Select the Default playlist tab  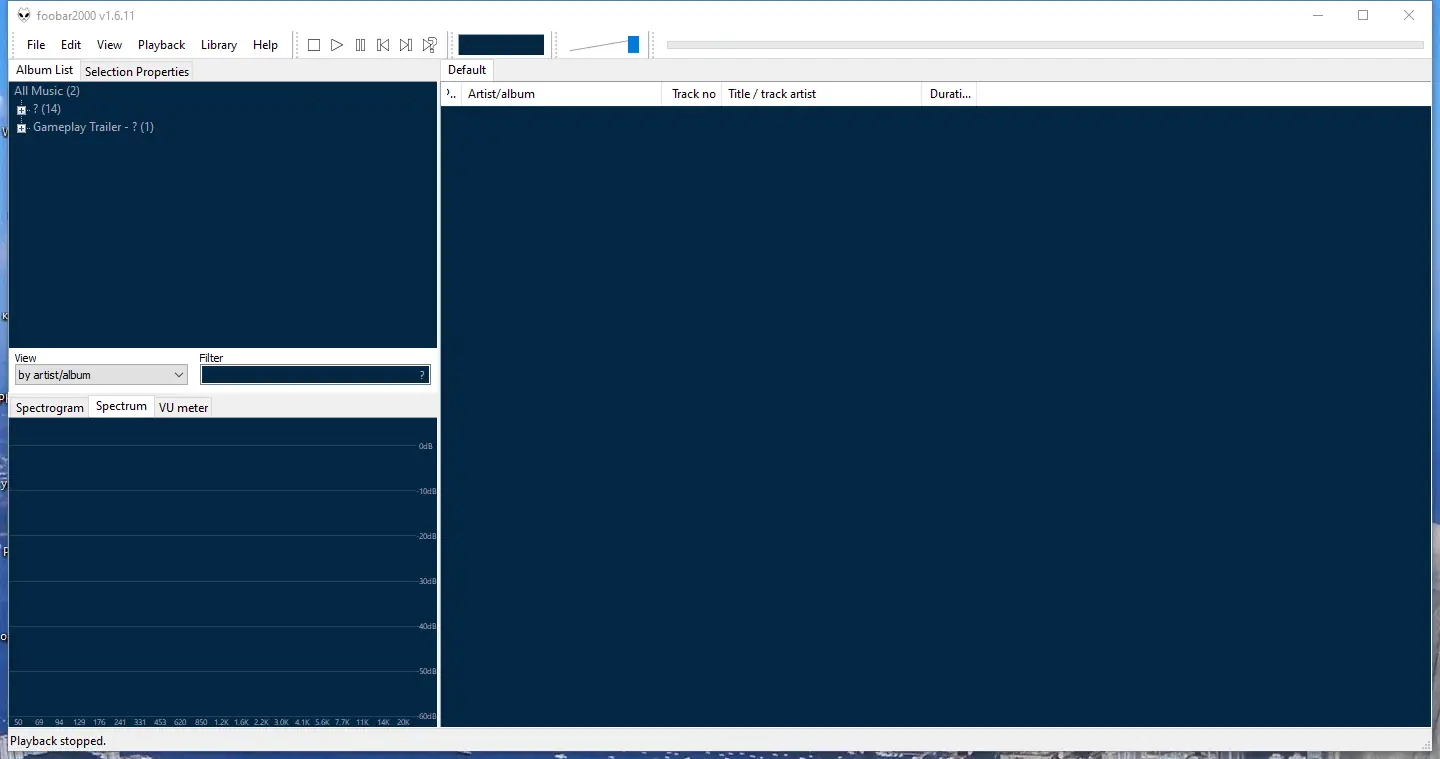pyautogui.click(x=467, y=70)
